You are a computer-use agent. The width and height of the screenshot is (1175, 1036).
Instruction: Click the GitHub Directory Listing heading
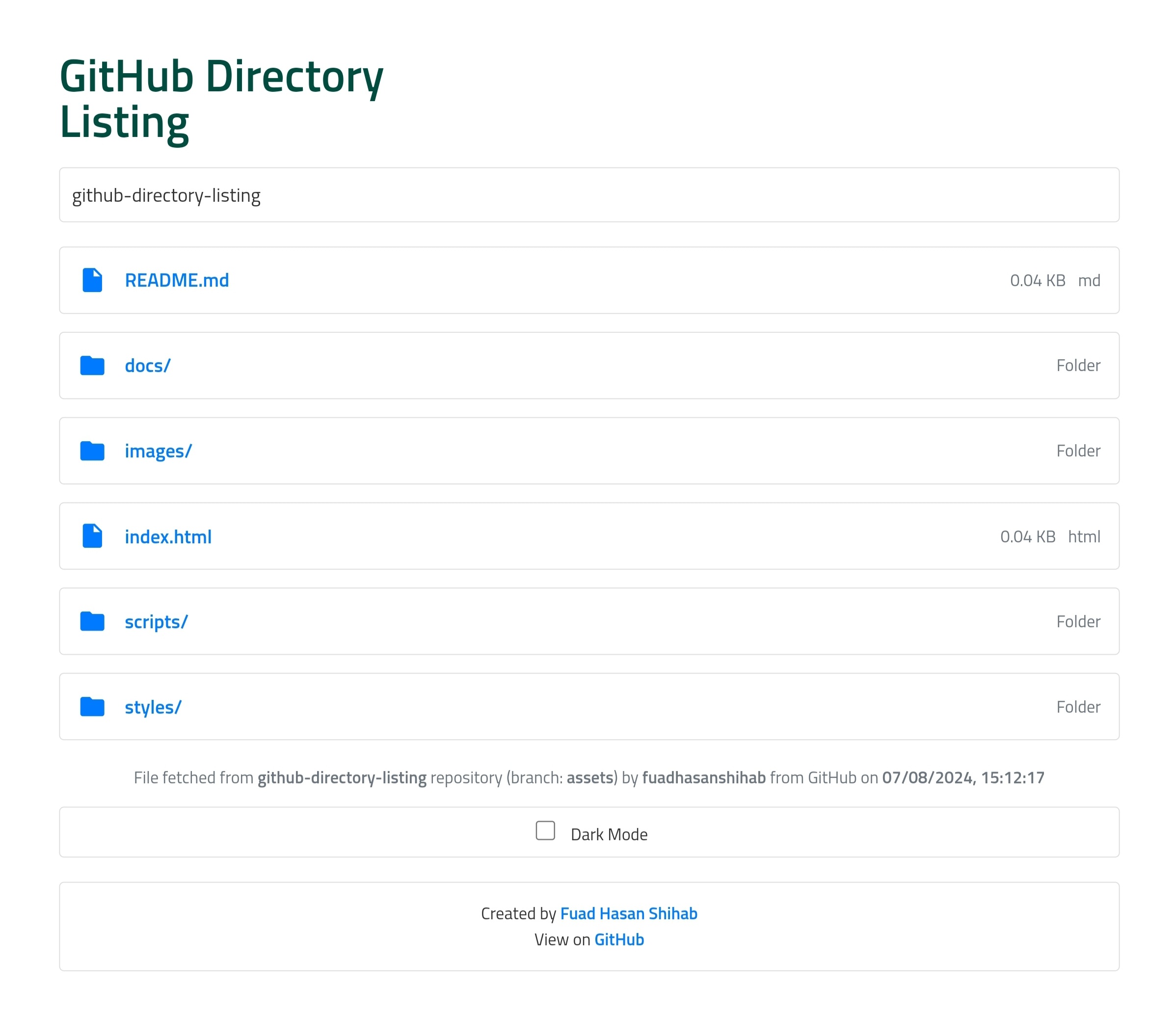pos(221,99)
